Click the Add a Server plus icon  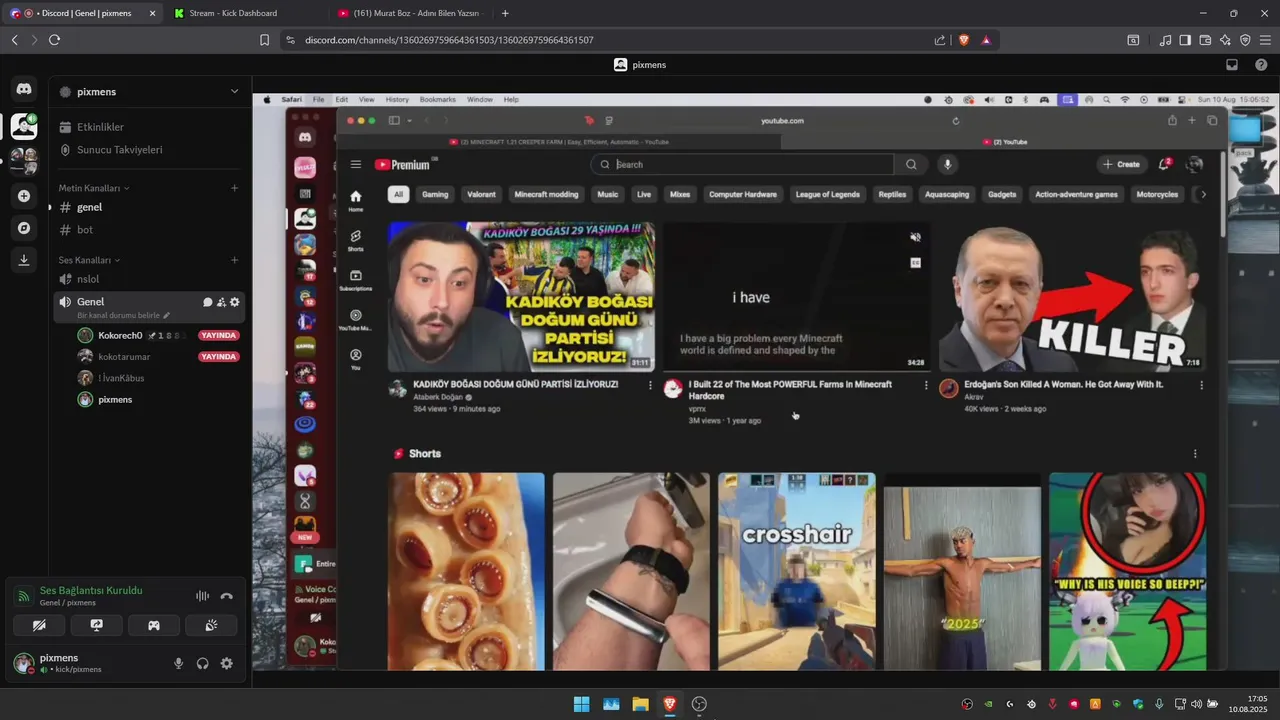point(24,196)
